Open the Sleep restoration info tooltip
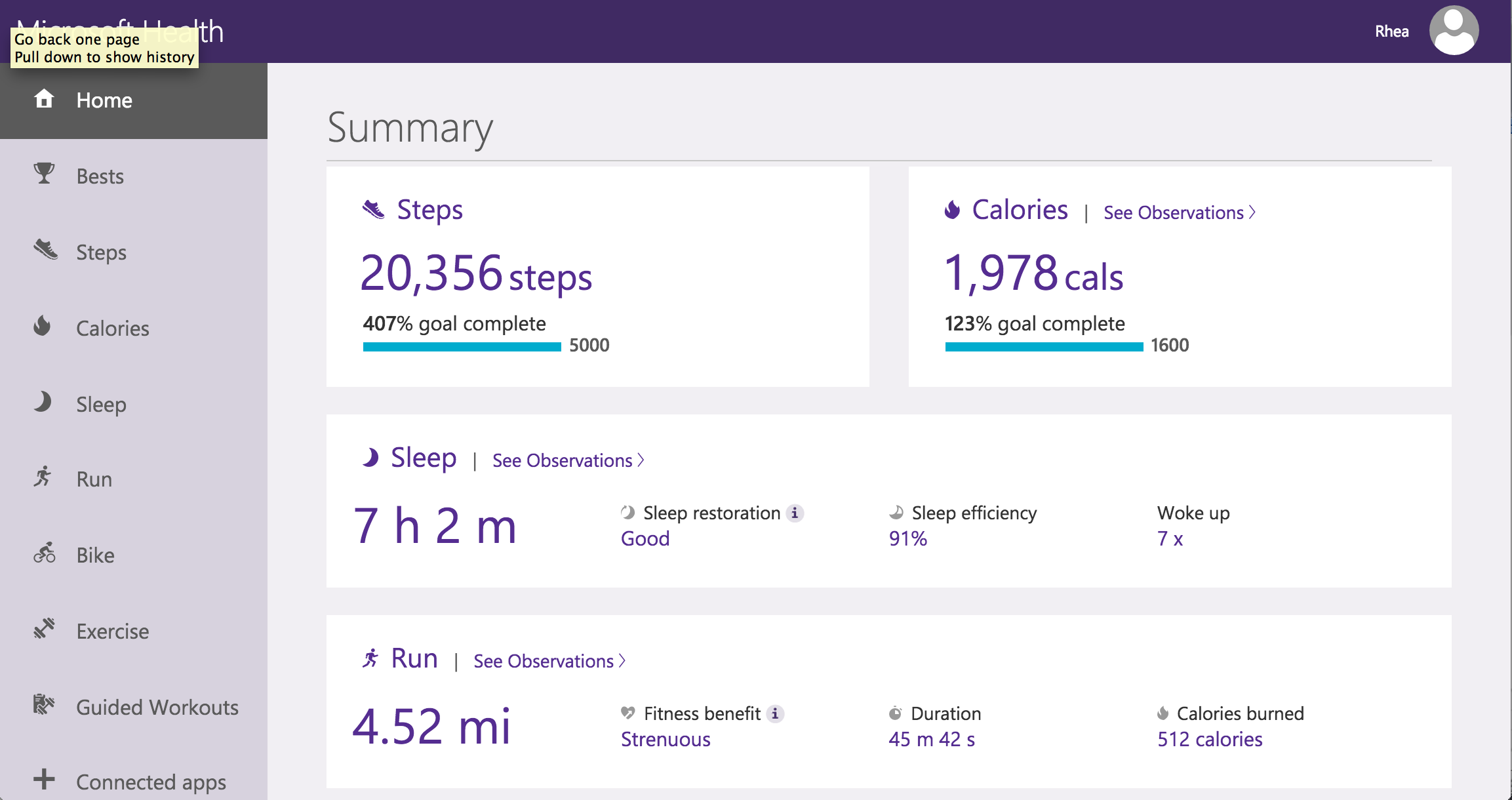This screenshot has height=800, width=1512. [795, 513]
